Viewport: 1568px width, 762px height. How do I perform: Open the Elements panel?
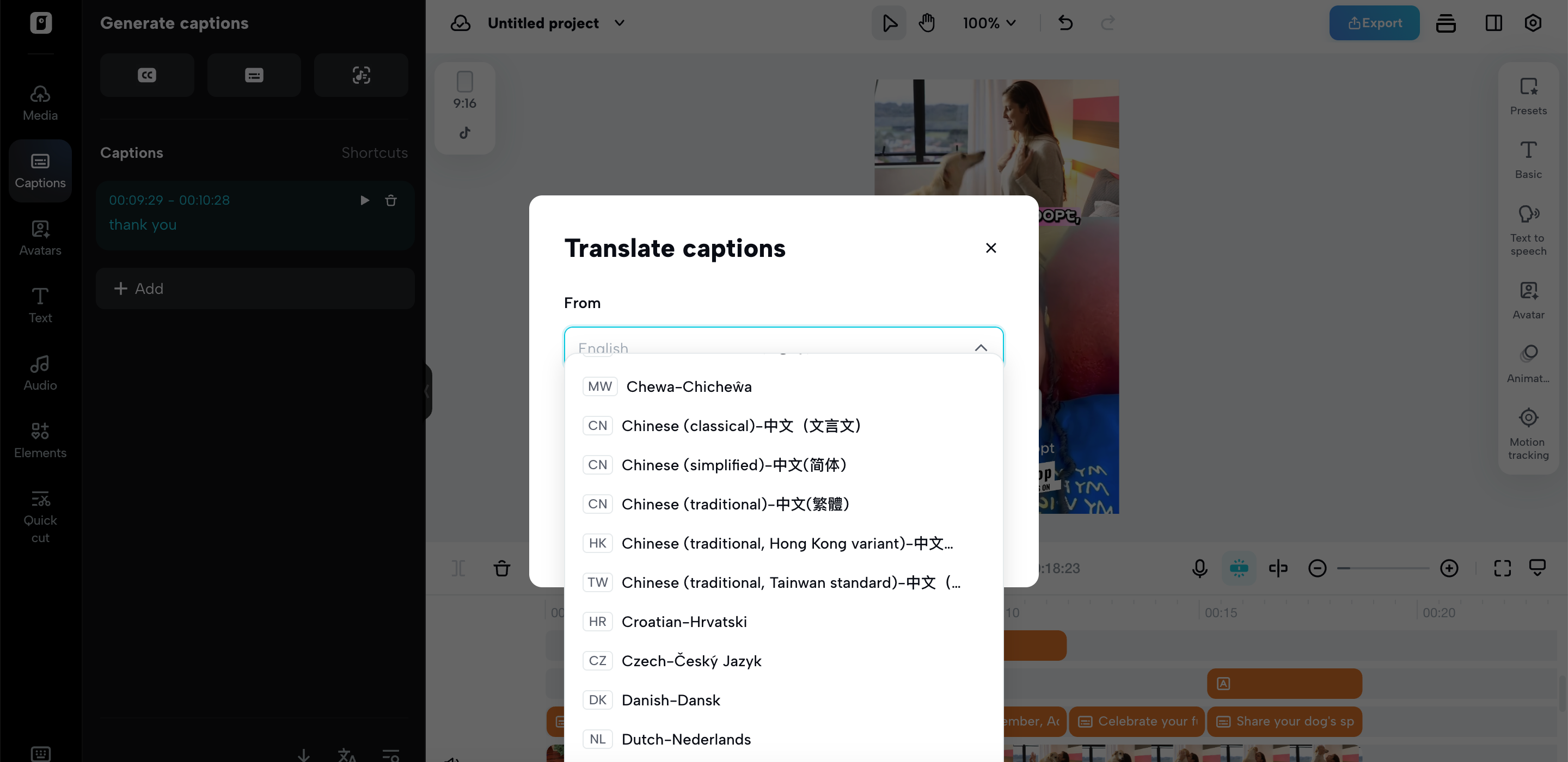[x=39, y=439]
